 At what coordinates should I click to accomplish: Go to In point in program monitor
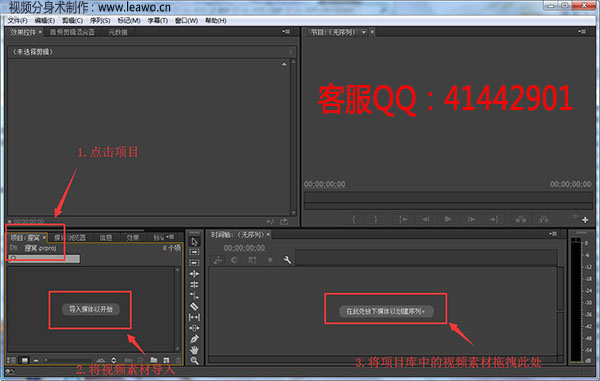pyautogui.click(x=403, y=219)
